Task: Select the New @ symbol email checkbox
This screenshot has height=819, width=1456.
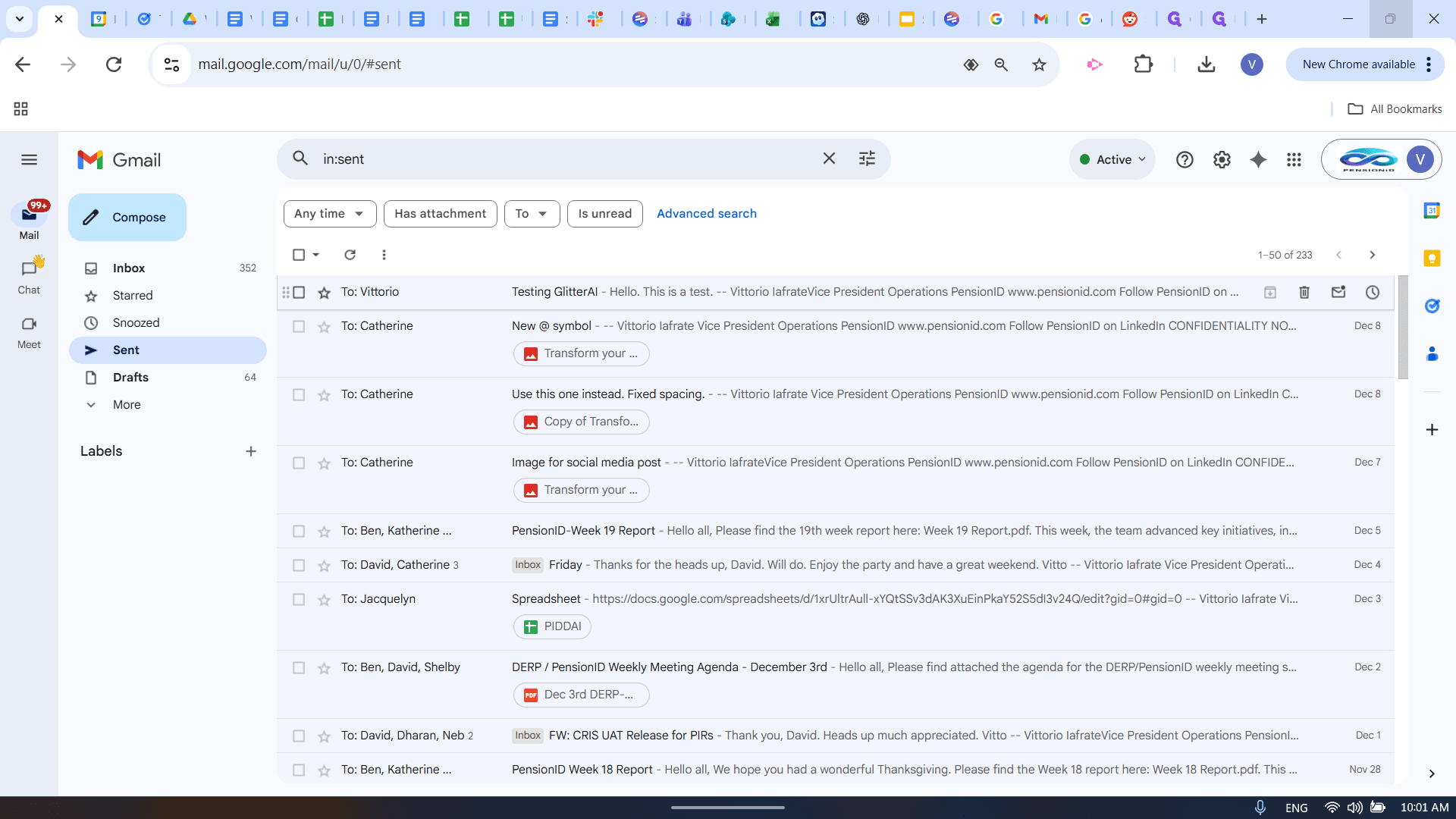Action: (299, 327)
